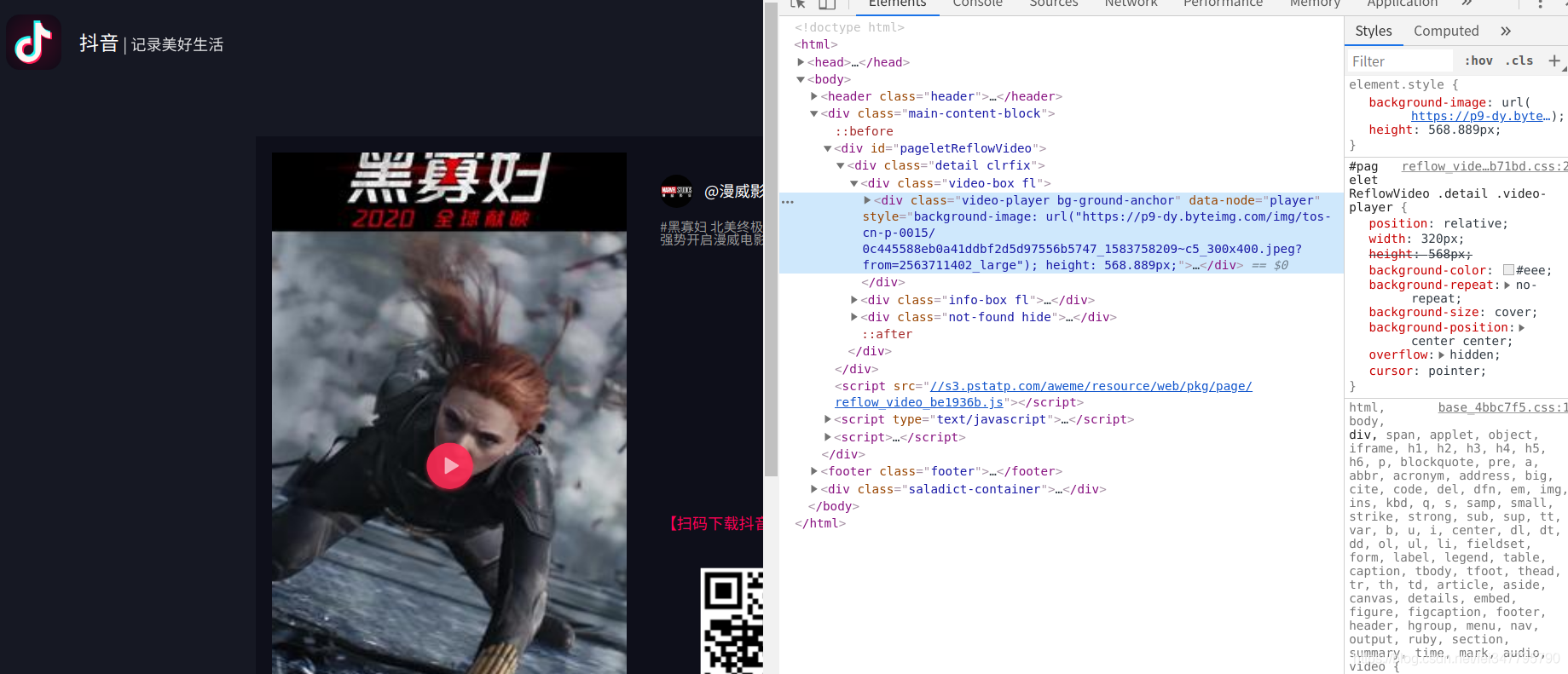Screen dimensions: 1568x674
Task: Toggle the :hov element state button
Action: [x=1478, y=60]
